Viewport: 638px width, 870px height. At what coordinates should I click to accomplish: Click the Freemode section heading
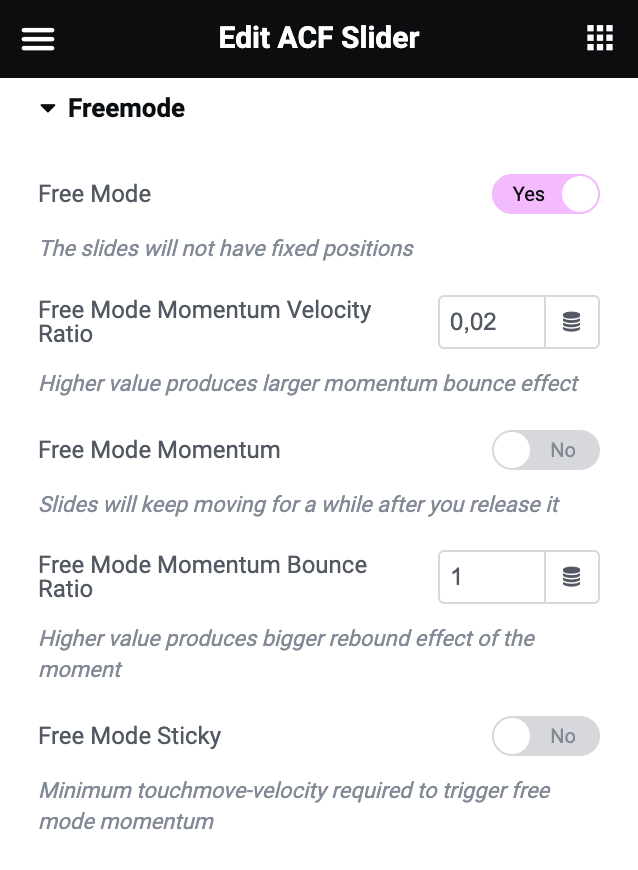click(x=126, y=108)
